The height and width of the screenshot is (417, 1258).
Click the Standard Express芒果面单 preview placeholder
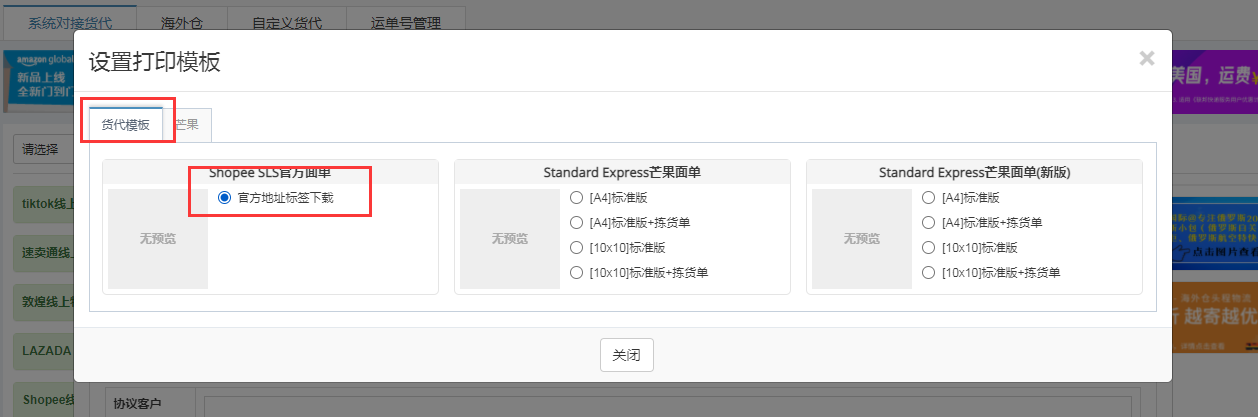pyautogui.click(x=510, y=239)
